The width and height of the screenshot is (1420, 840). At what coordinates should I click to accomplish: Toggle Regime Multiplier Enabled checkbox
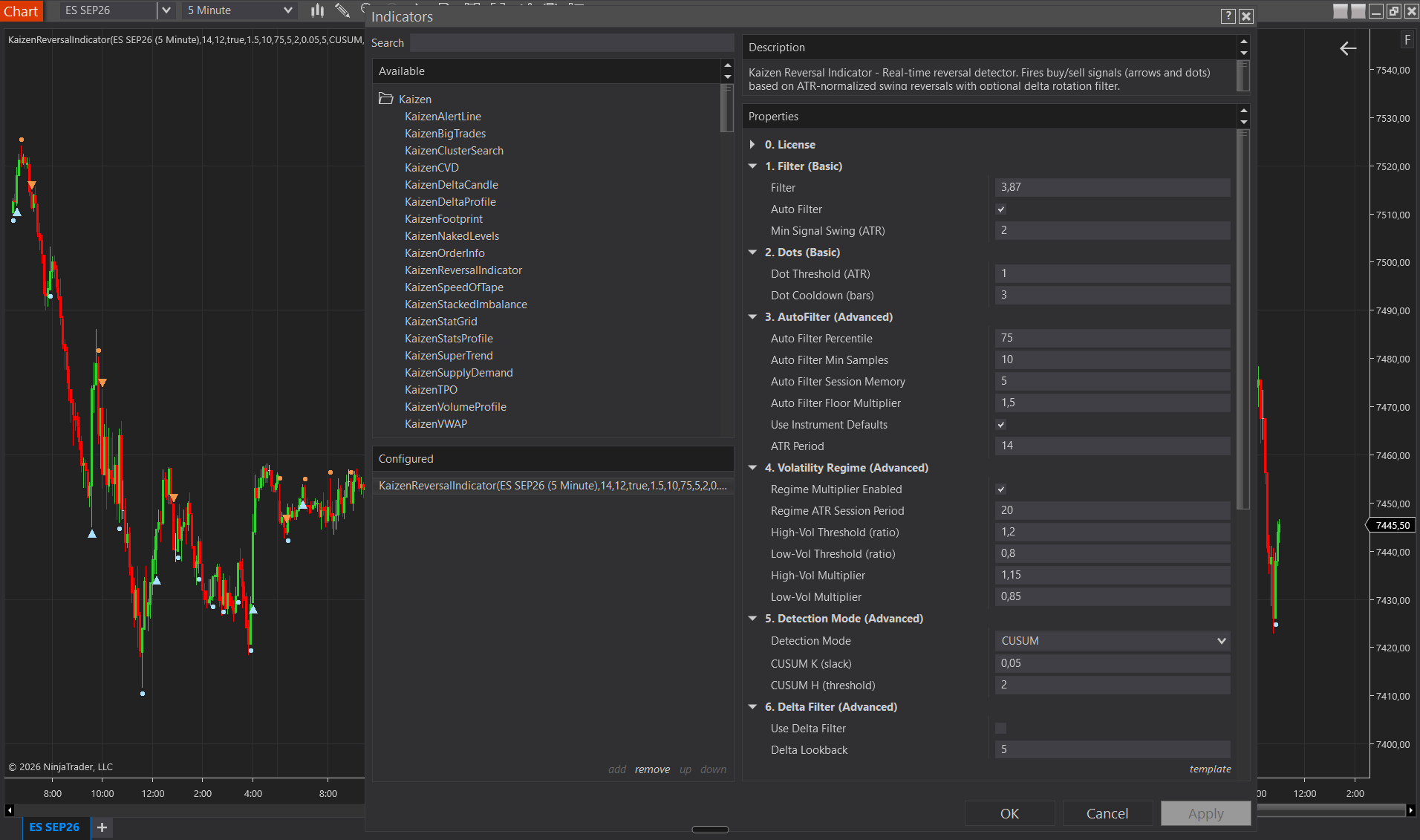(1001, 489)
